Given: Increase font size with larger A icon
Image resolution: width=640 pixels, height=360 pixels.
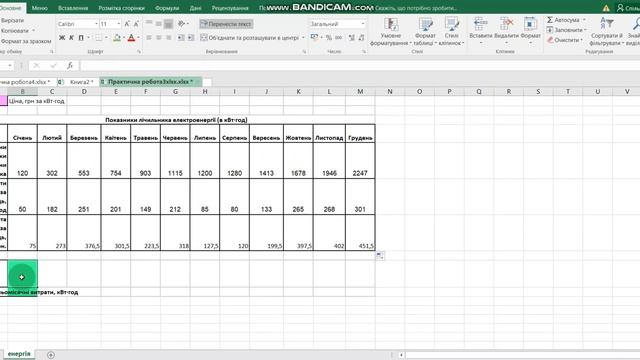Looking at the screenshot, I should click(127, 24).
